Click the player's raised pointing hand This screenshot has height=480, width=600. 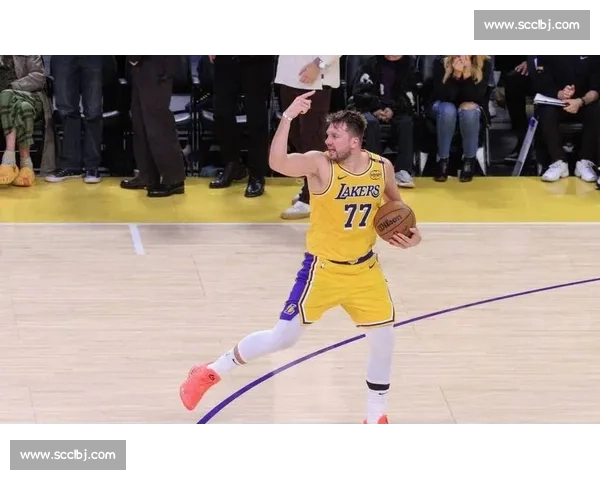tap(298, 102)
